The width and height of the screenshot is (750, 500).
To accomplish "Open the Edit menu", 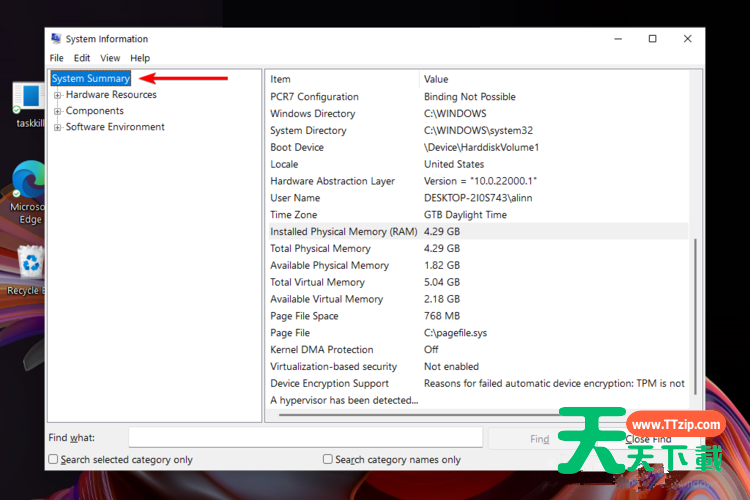I will point(82,58).
